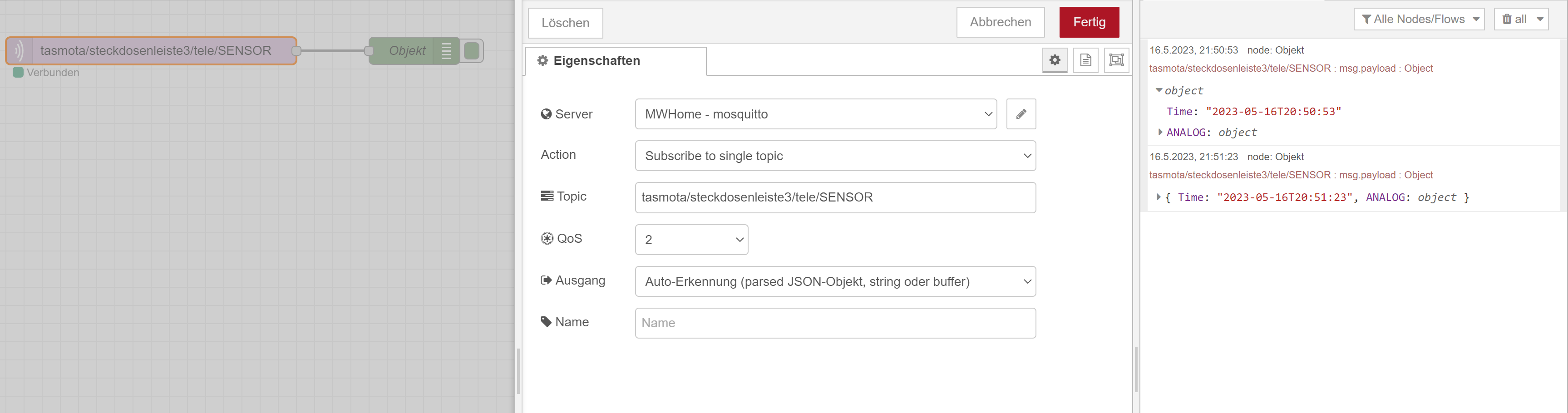Viewport: 1568px width, 413px height.
Task: Click the MQTT node signal icon
Action: pyautogui.click(x=19, y=51)
